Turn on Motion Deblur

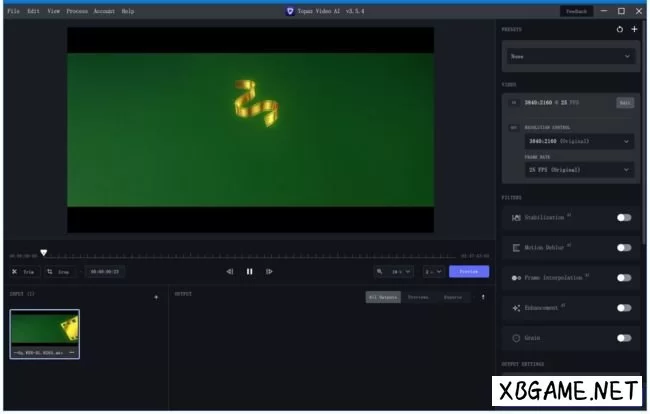(624, 247)
